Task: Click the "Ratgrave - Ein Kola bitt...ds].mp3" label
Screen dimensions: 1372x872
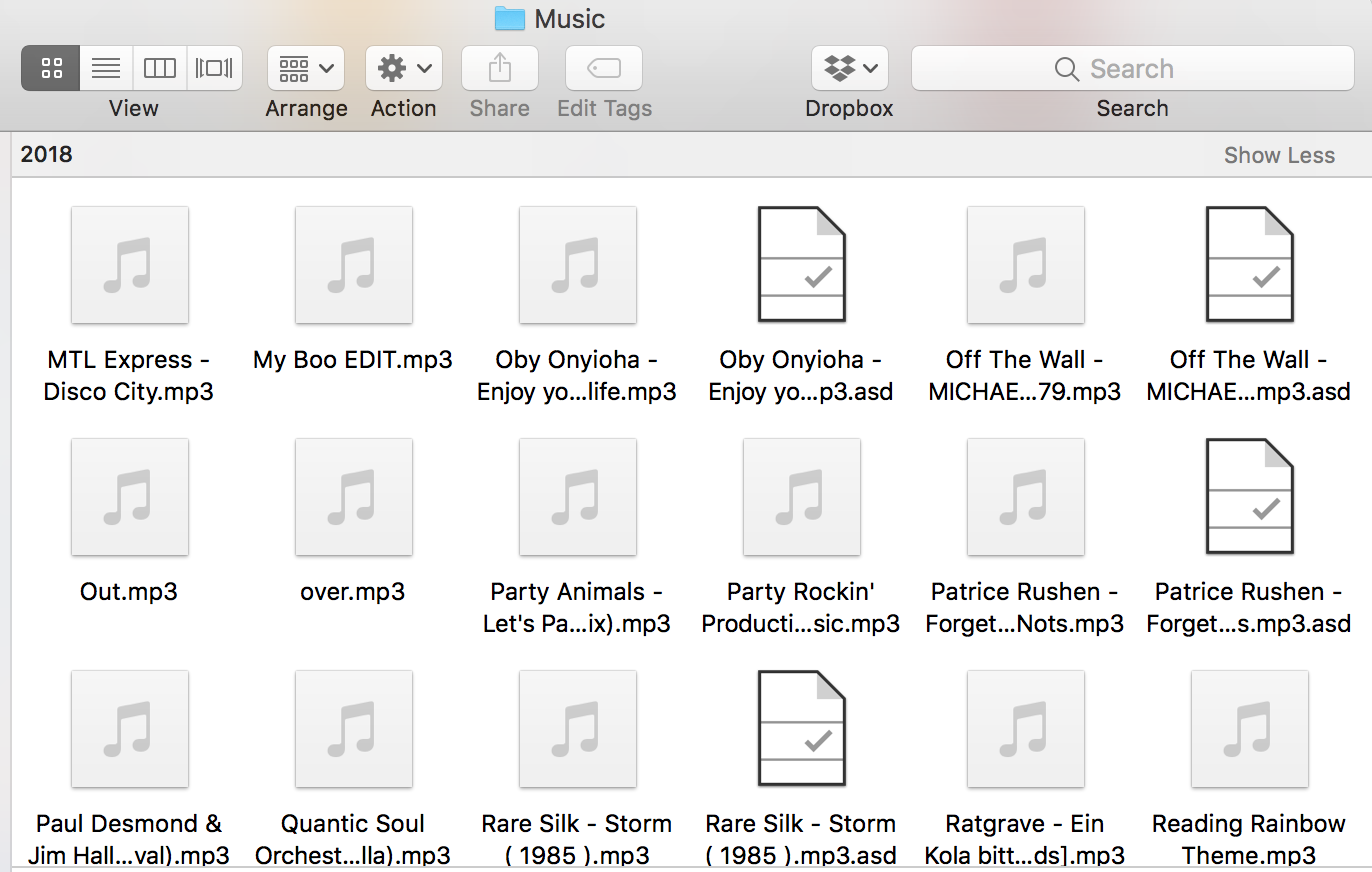Action: 1025,839
